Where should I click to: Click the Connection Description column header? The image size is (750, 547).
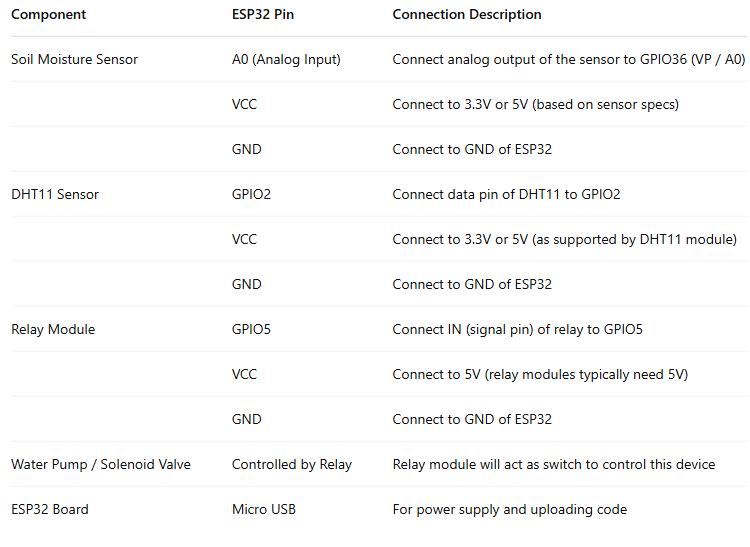(x=467, y=15)
